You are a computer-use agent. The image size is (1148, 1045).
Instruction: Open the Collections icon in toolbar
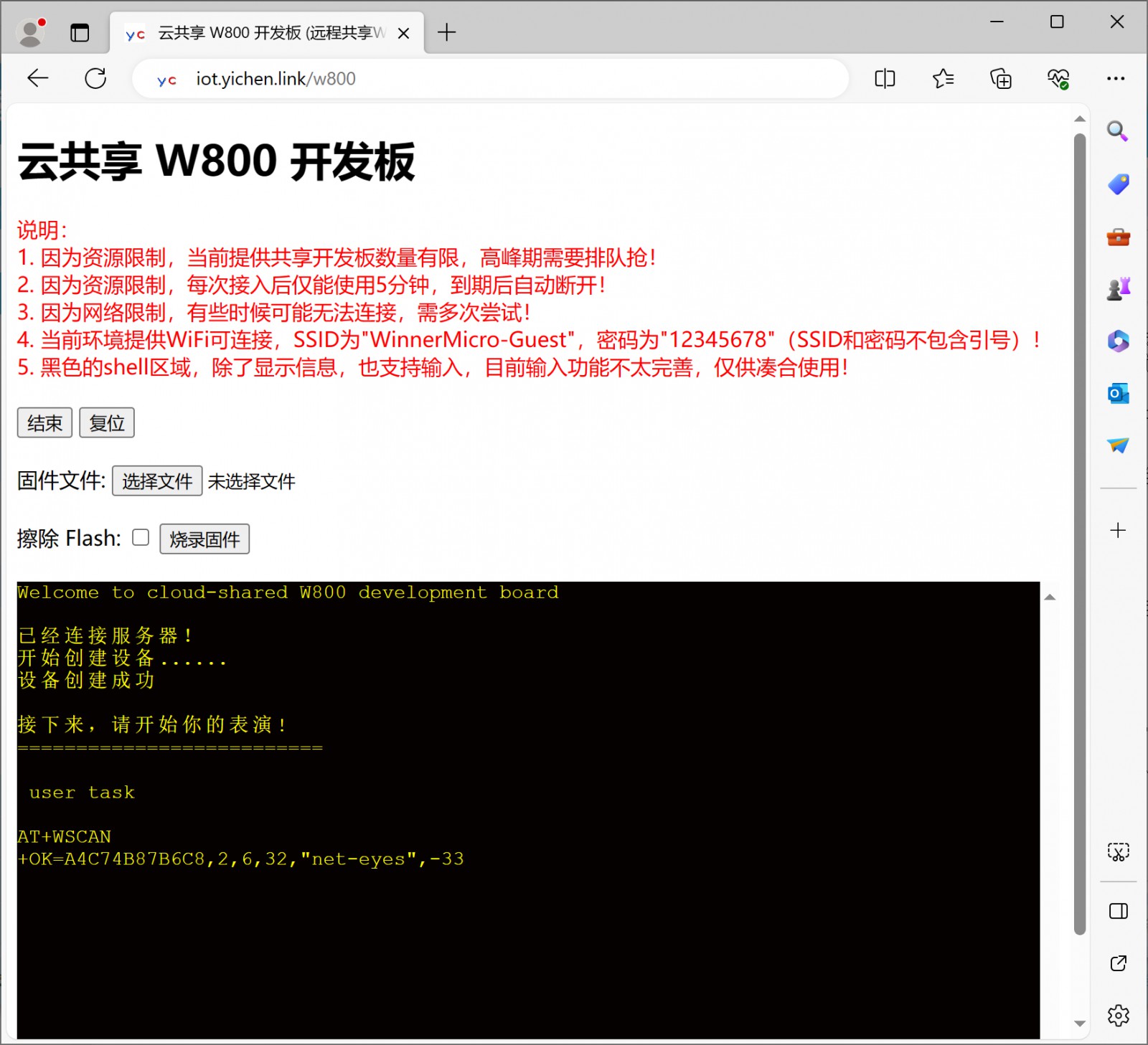tap(1000, 78)
